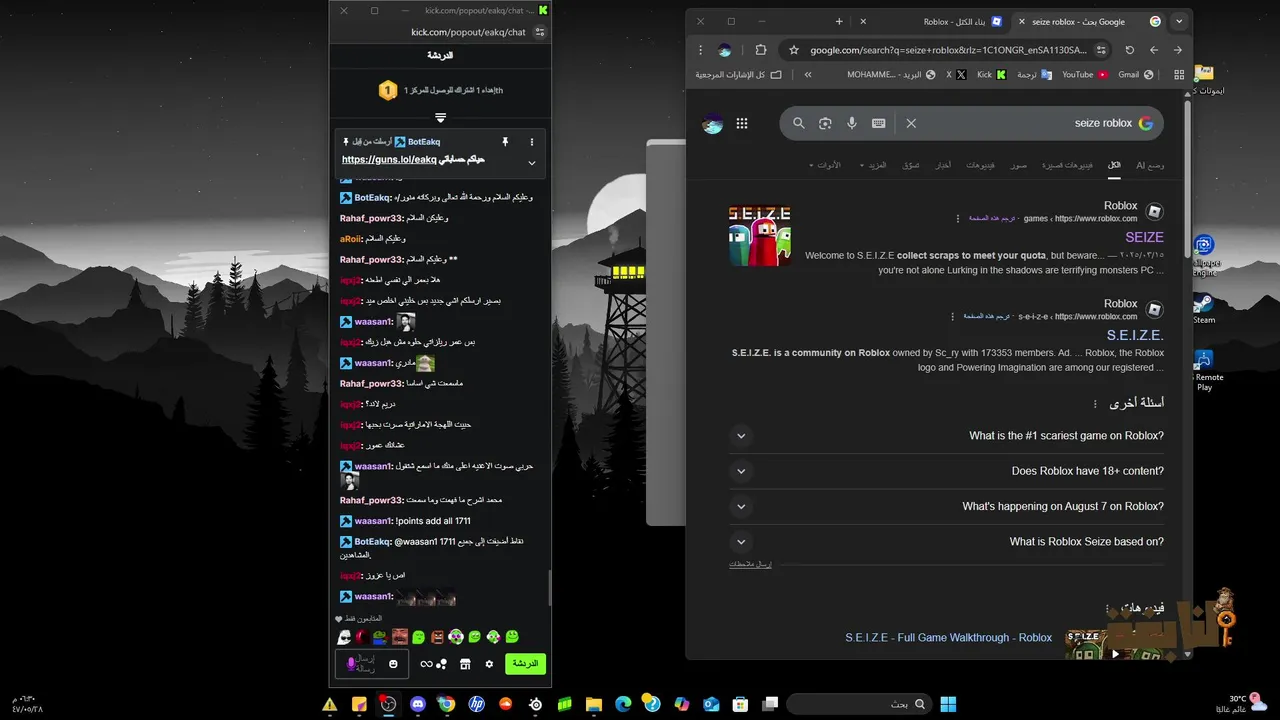Clear the seize roblox search query
The image size is (1280, 720).
911,123
